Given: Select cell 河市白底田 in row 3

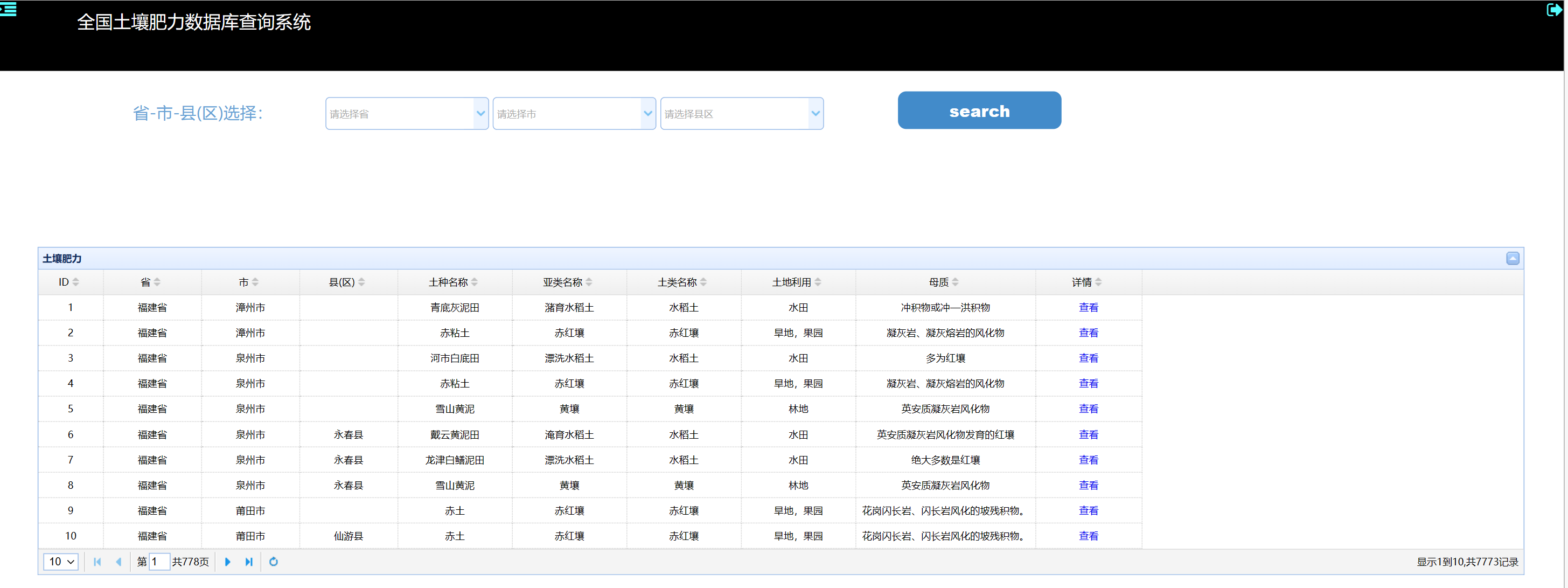Looking at the screenshot, I should [x=455, y=358].
